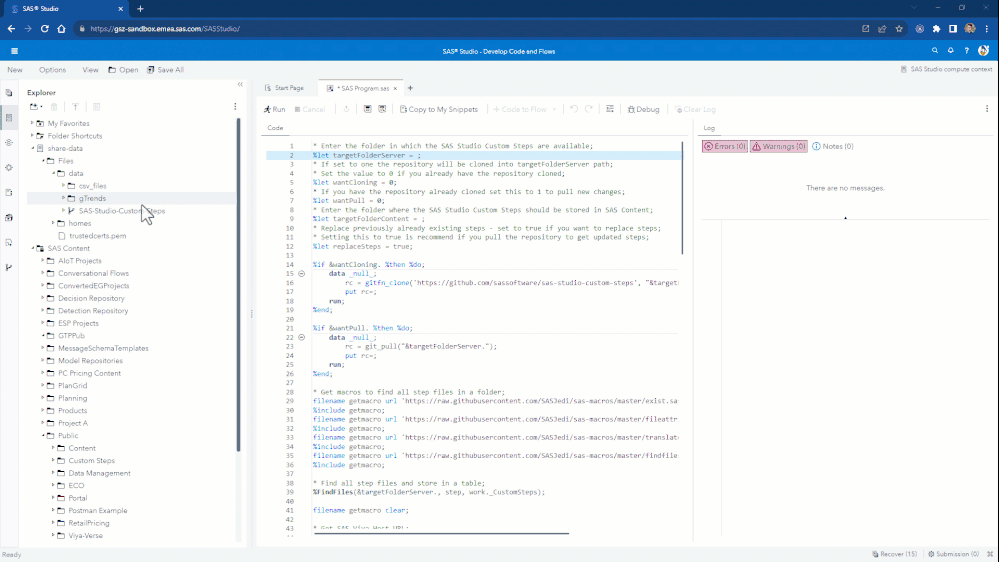The image size is (999, 562).
Task: Add a new tab with plus icon
Action: click(x=410, y=88)
